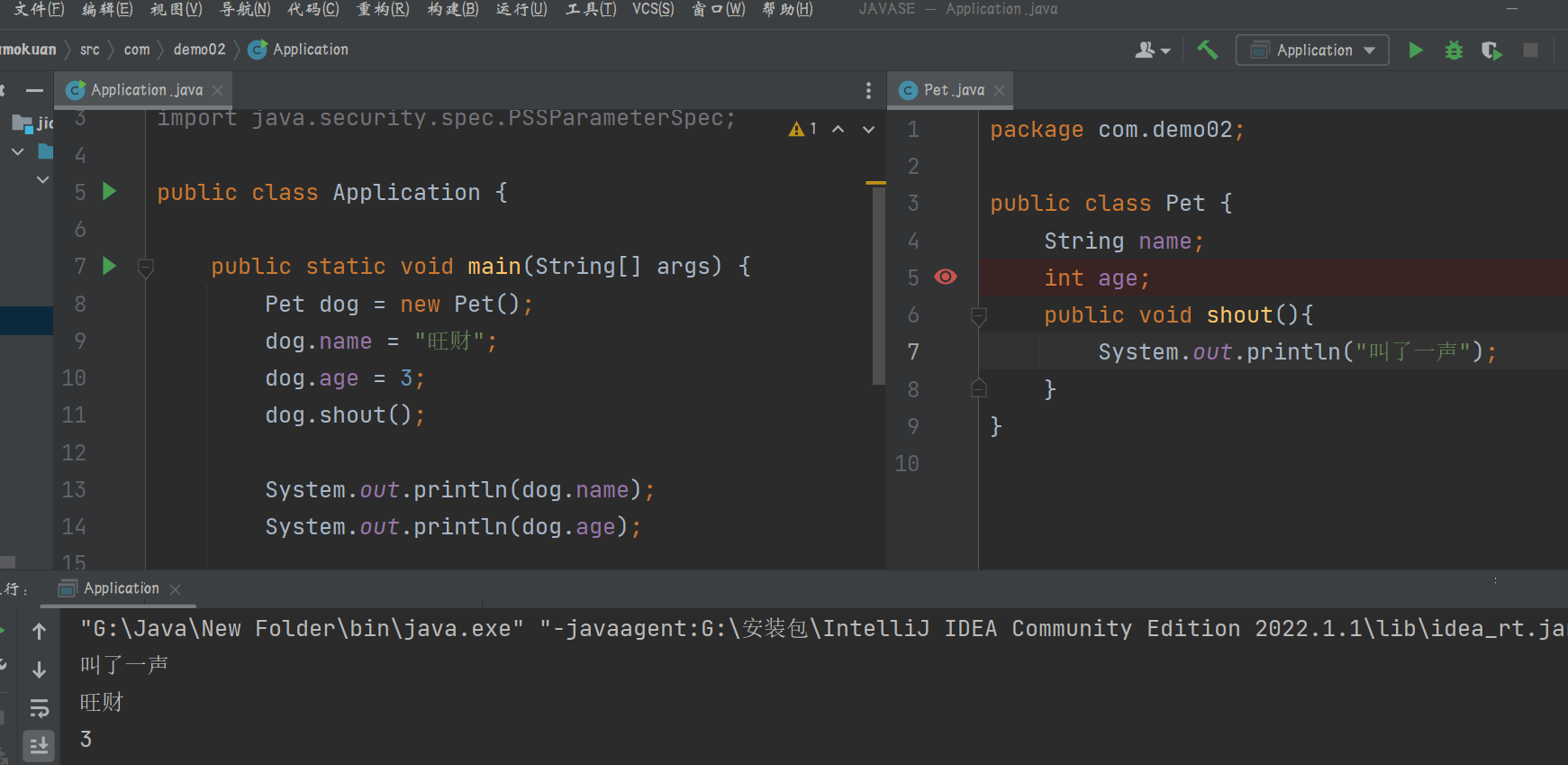Click the green hammer Build Project icon

[1207, 50]
